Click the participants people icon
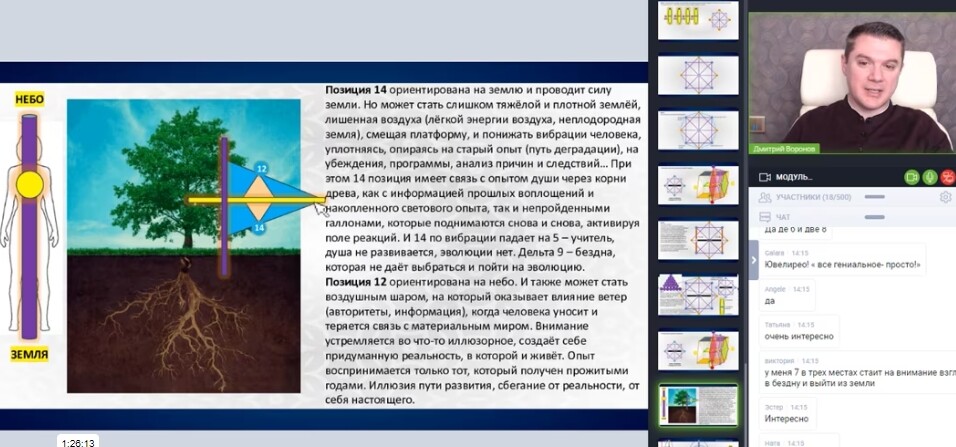 [x=765, y=197]
